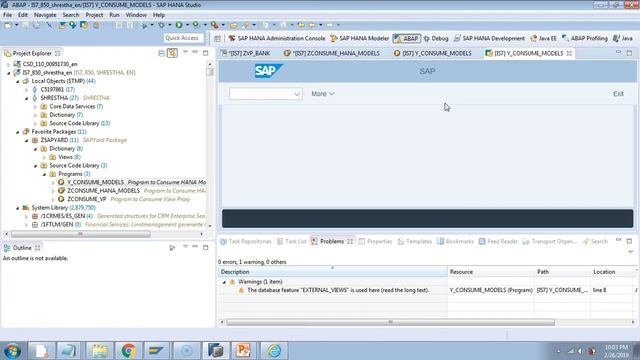Open the SAP command field dropdown
The height and width of the screenshot is (360, 640).
[x=297, y=94]
